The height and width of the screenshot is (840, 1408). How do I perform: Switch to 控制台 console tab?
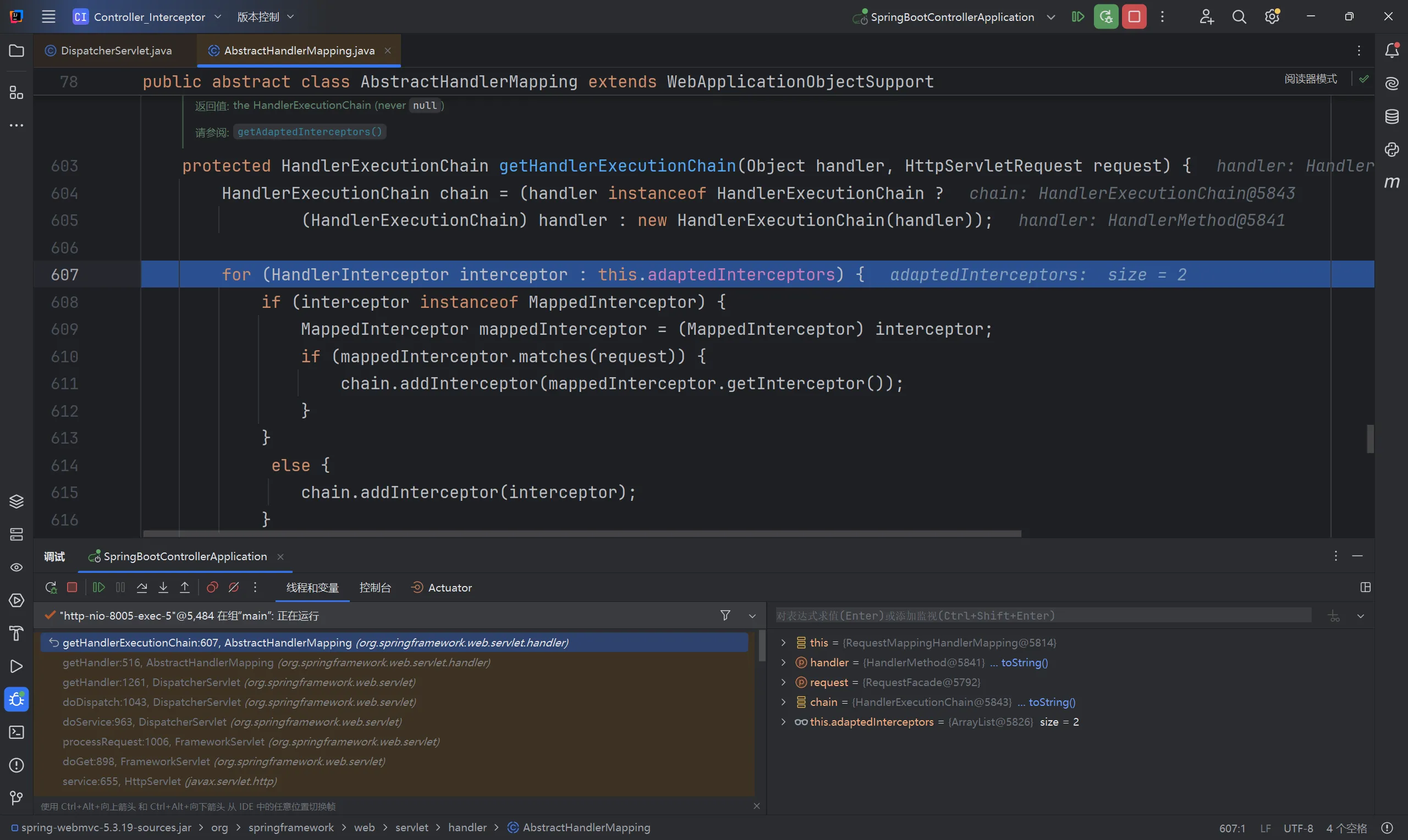(375, 588)
